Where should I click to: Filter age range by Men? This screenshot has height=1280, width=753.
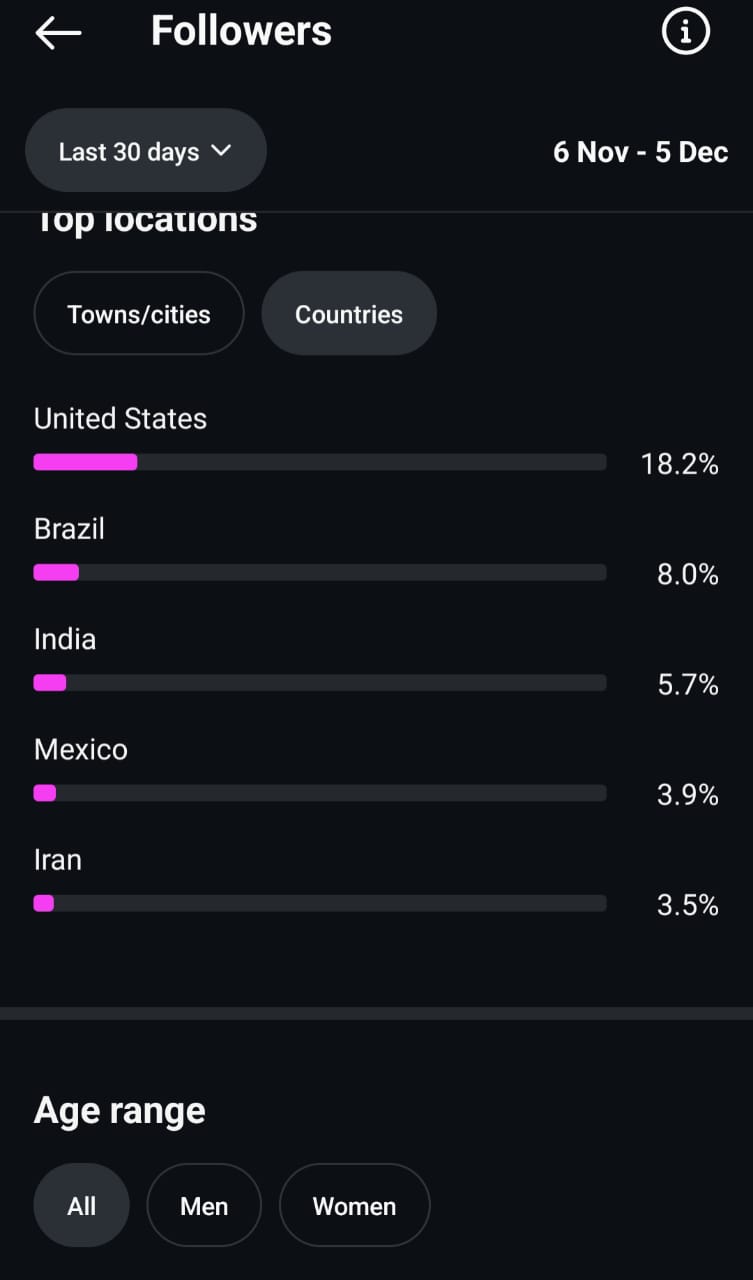click(204, 1206)
